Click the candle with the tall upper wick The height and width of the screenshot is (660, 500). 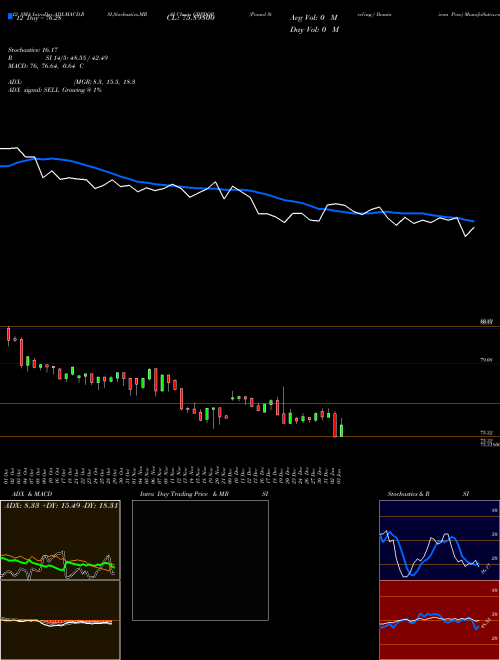[284, 418]
